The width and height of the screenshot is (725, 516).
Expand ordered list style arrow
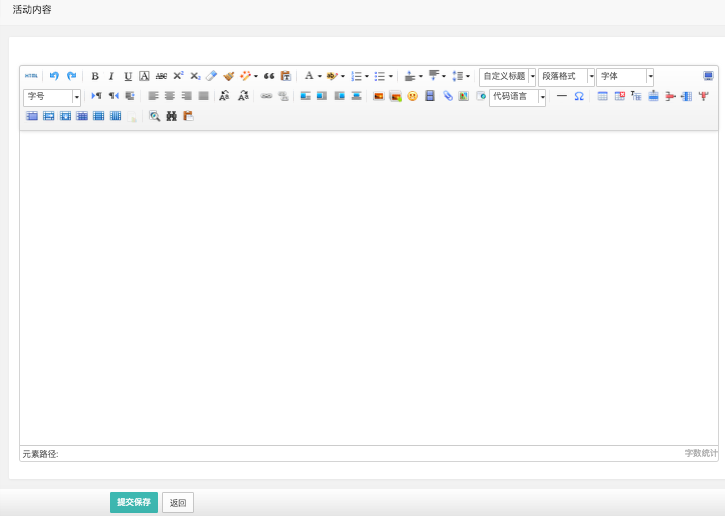pos(367,76)
